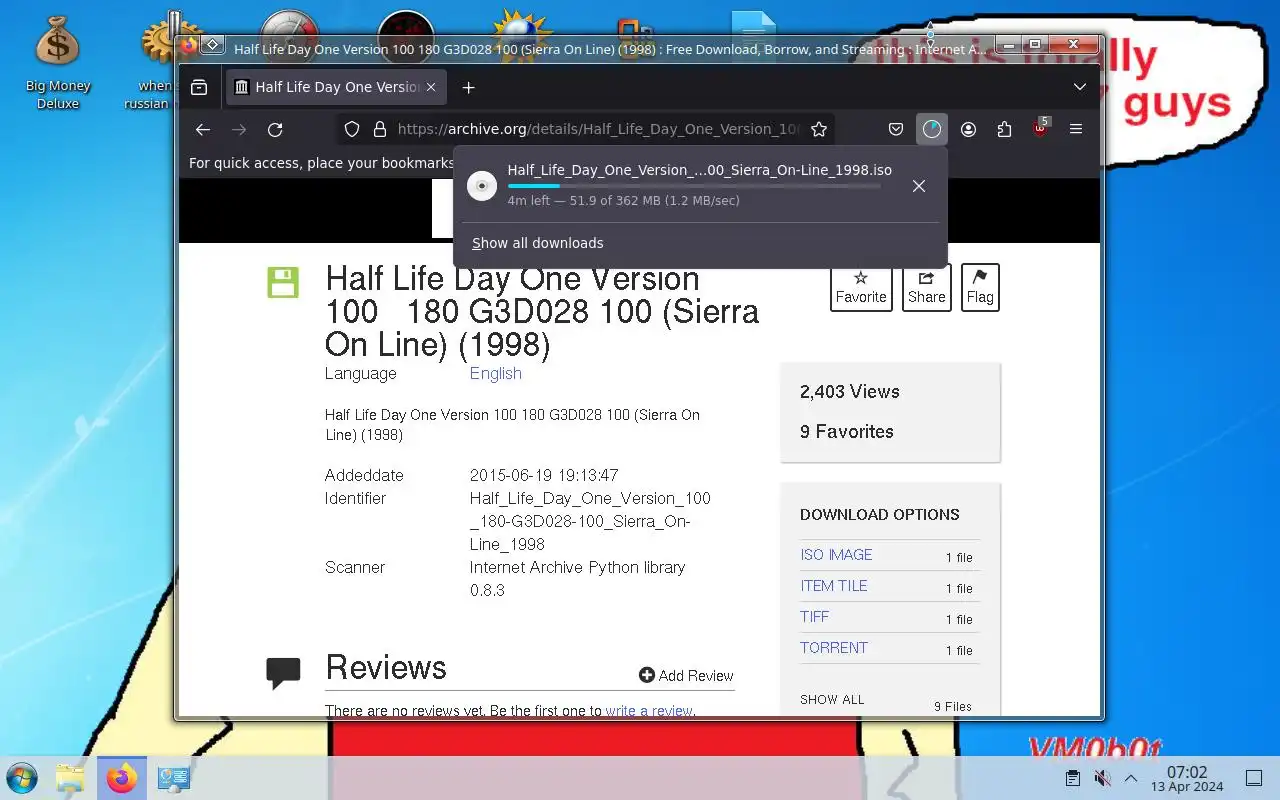The width and height of the screenshot is (1280, 800).
Task: Show site security padlock info
Action: (379, 129)
